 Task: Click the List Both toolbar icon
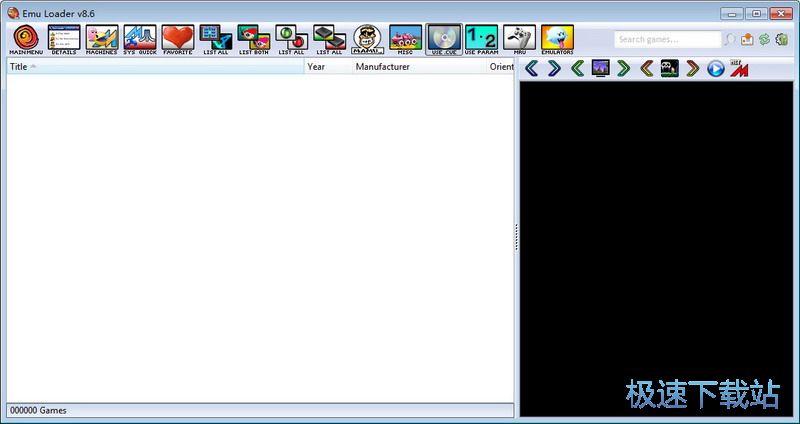[254, 39]
